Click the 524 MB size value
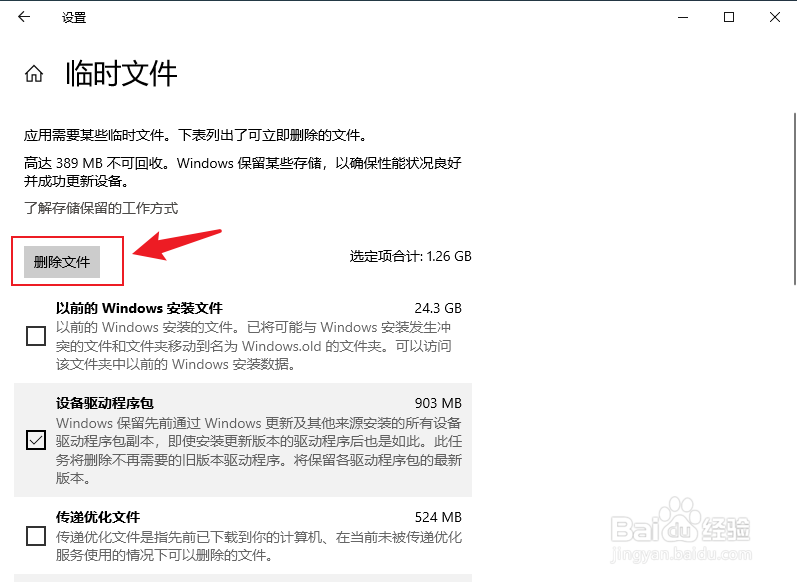The height and width of the screenshot is (582, 797). [438, 517]
